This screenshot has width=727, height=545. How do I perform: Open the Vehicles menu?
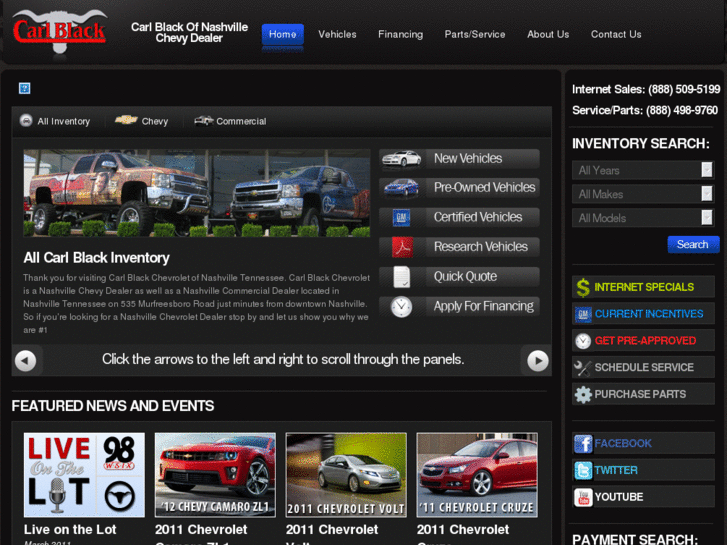337,34
